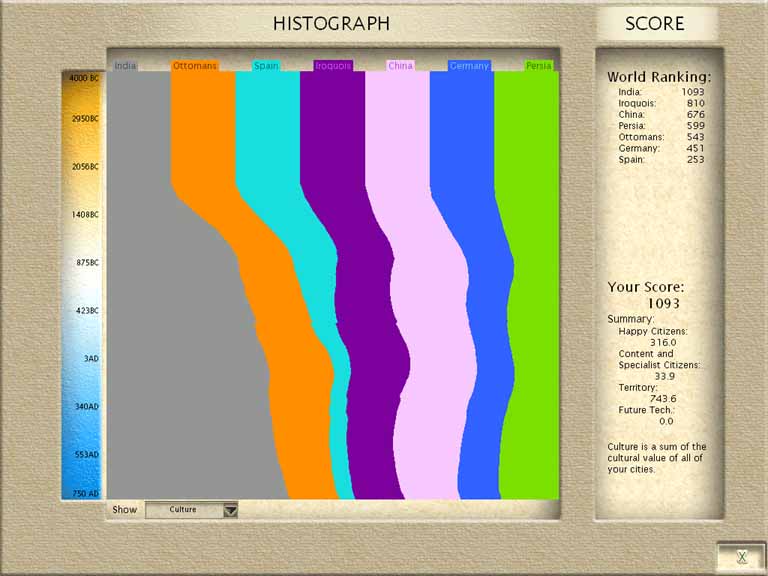Click the X close button at bottom right
Viewport: 768px width, 576px height.
click(741, 557)
